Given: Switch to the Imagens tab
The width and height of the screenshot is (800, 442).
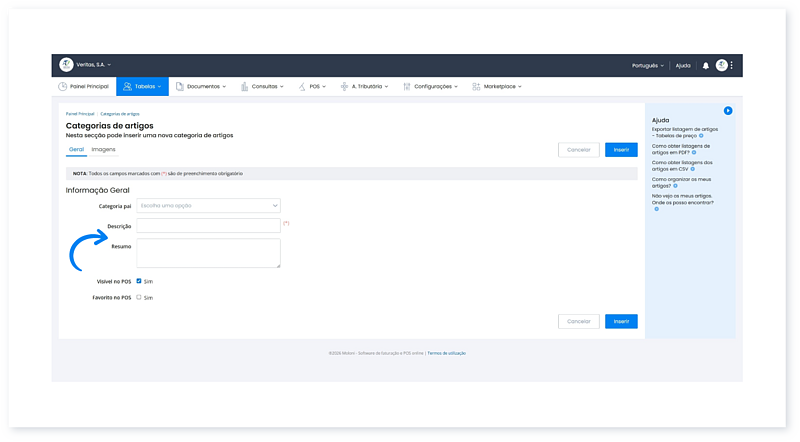Looking at the screenshot, I should (103, 149).
